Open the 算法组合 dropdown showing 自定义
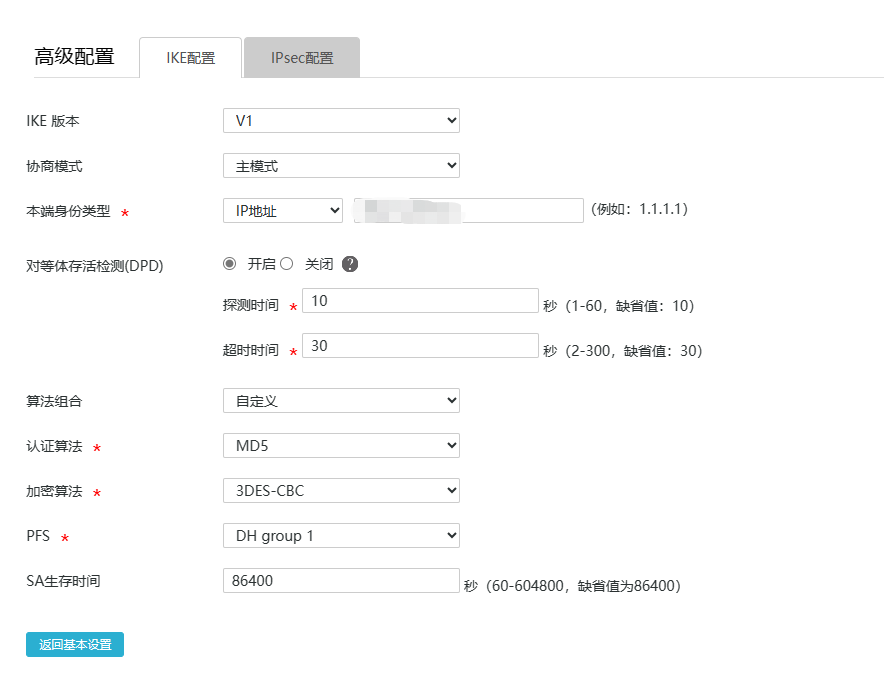The image size is (894, 677). [341, 400]
